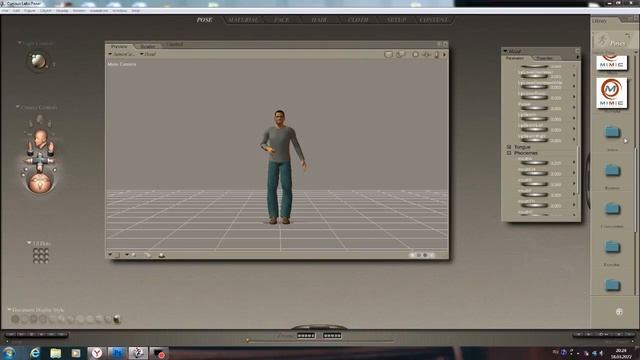This screenshot has width=640, height=360.
Task: Open the MATERIAL room tab
Action: (243, 20)
